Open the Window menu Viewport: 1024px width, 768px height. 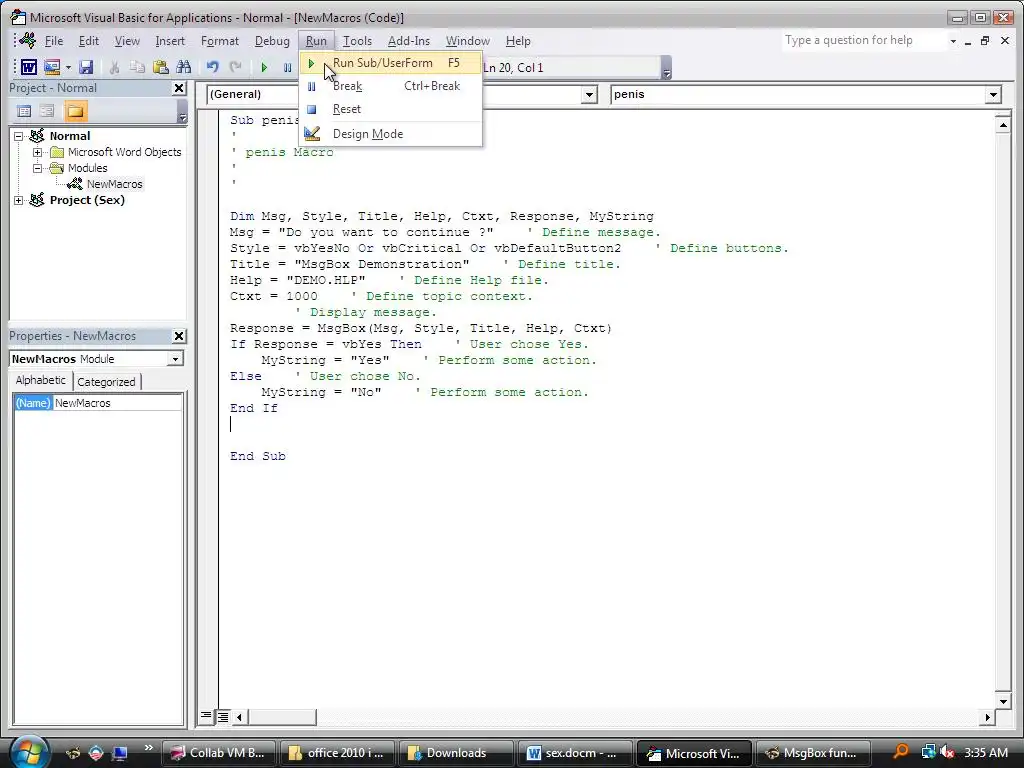point(468,41)
